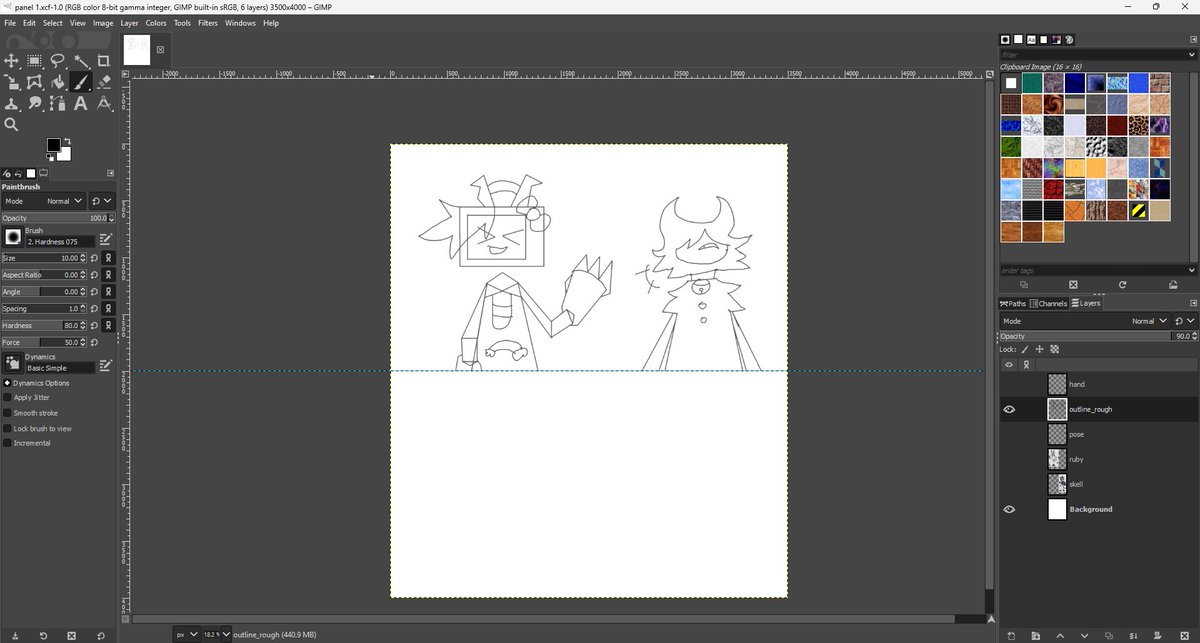This screenshot has height=643, width=1200.
Task: Select the Zoom magnifier tool
Action: [11, 125]
